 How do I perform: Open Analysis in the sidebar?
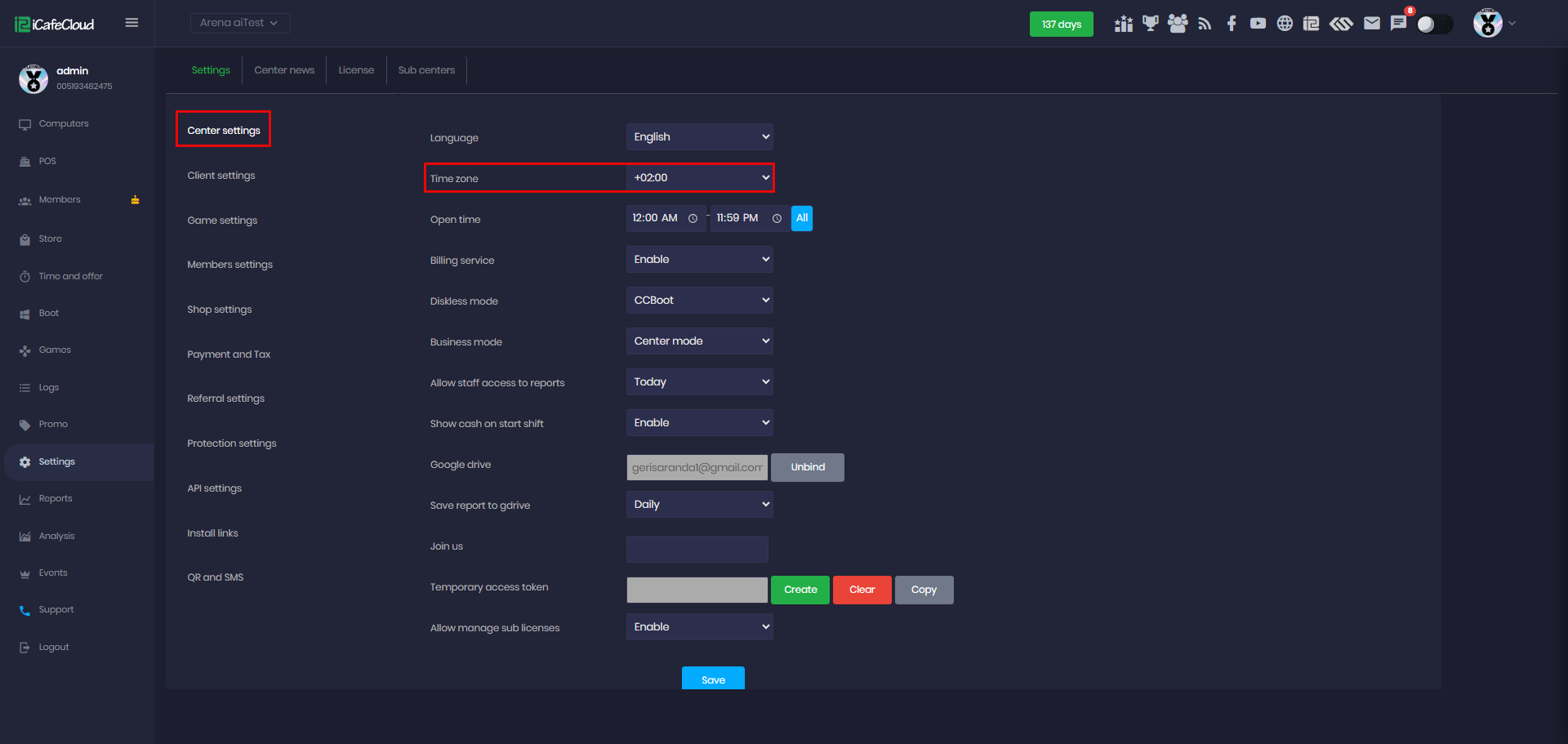pos(56,537)
